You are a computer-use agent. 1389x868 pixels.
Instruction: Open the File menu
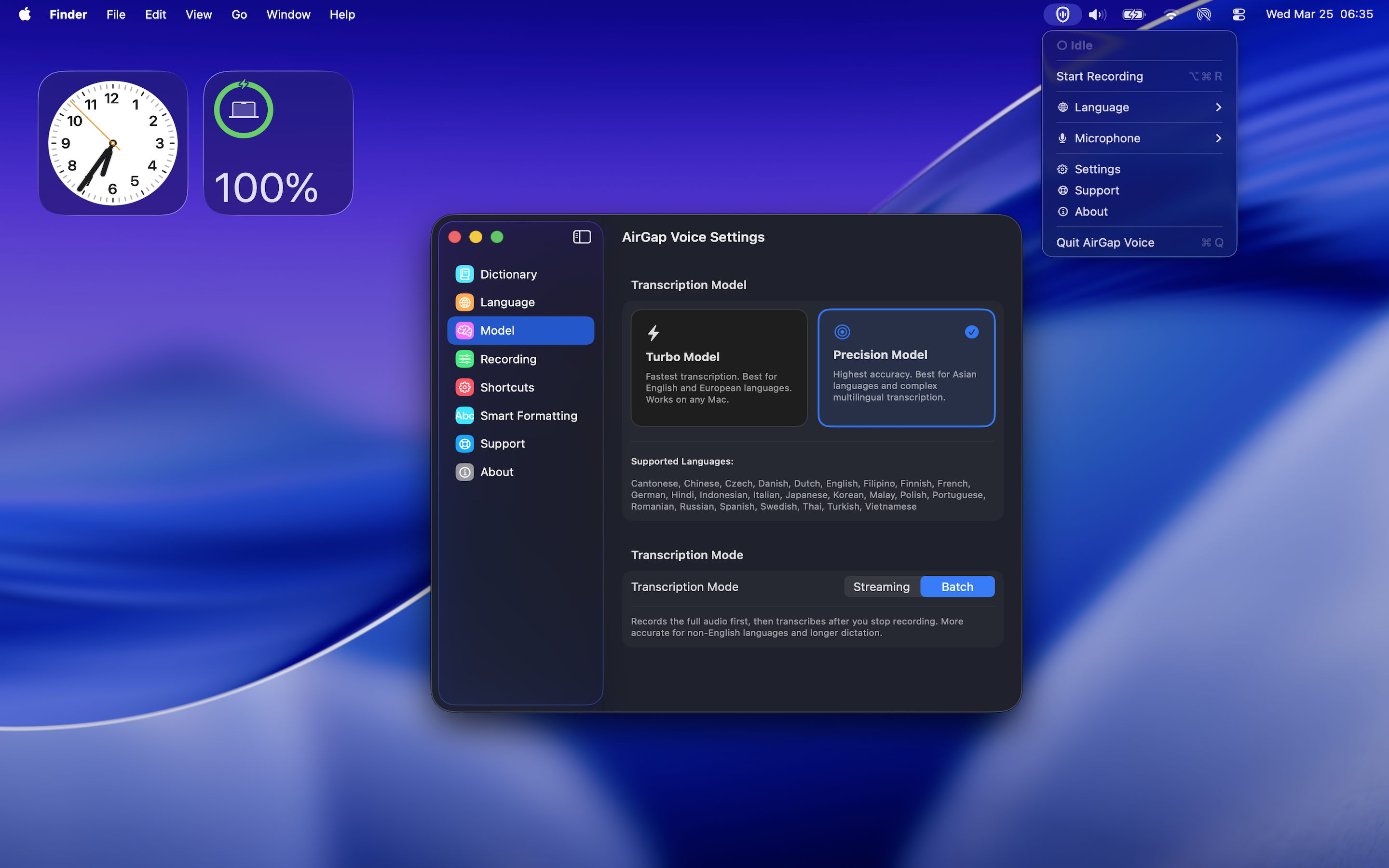pyautogui.click(x=115, y=14)
